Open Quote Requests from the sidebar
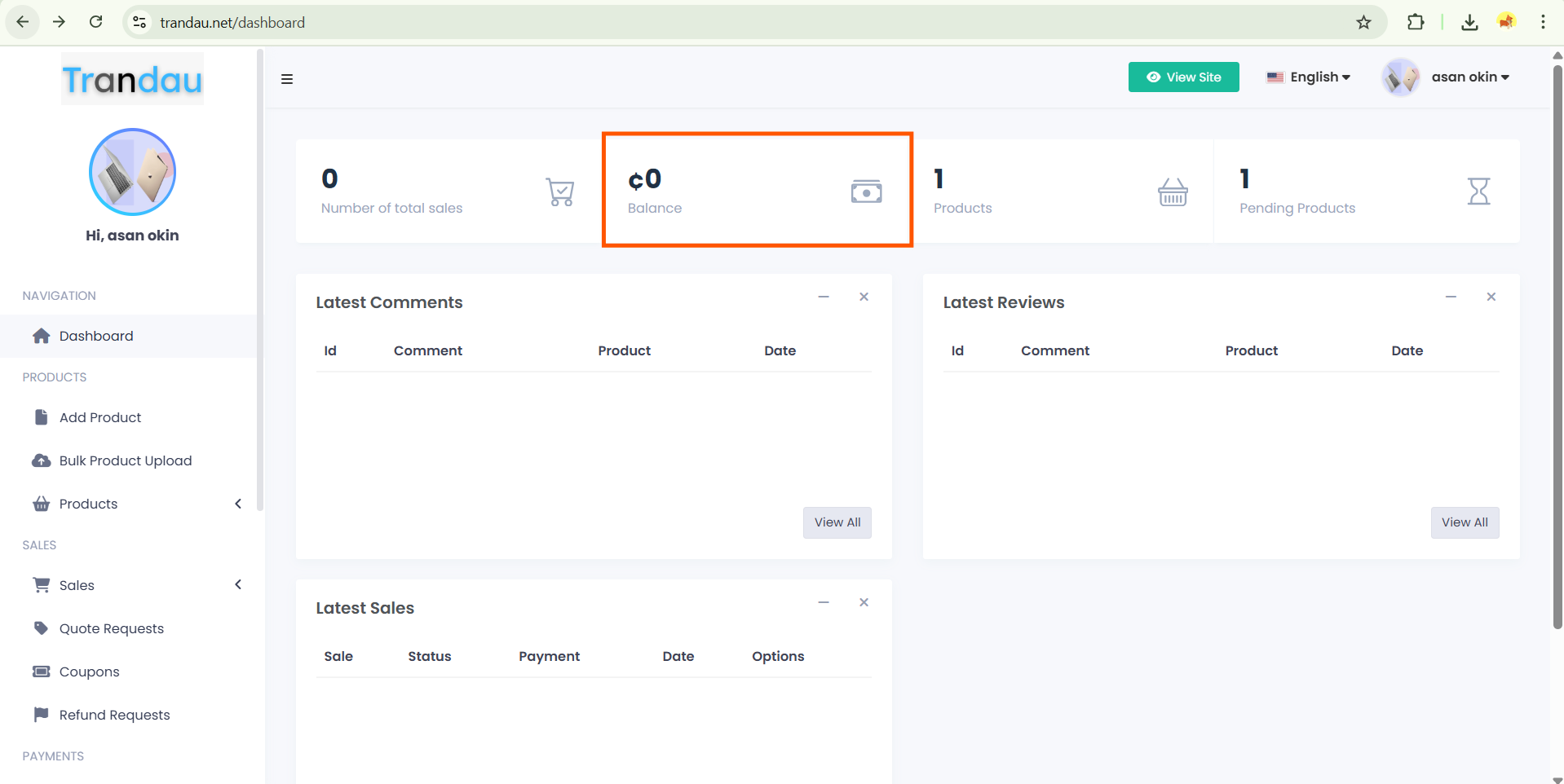1564x784 pixels. point(112,628)
